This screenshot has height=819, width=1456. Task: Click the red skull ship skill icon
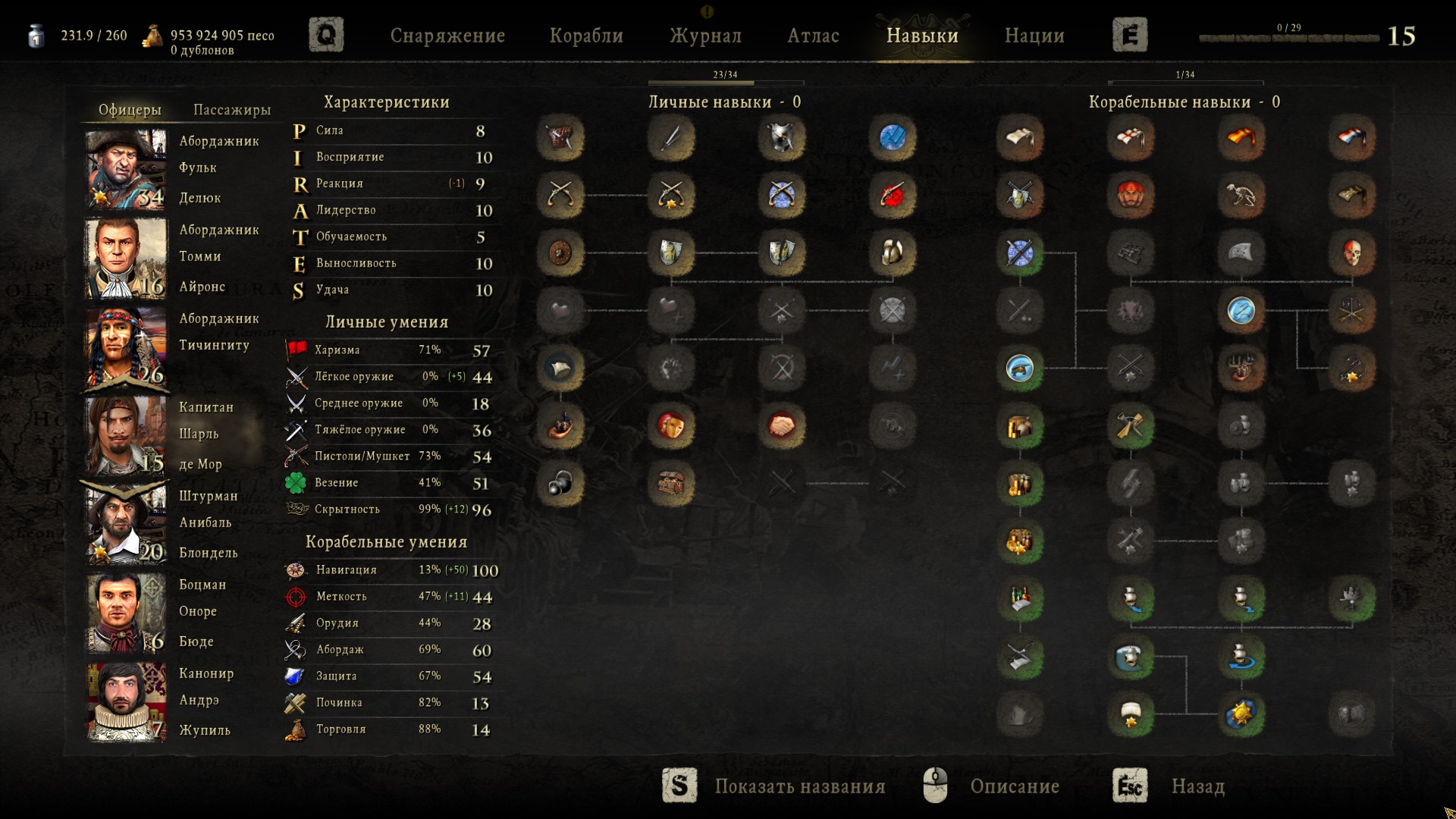[x=1351, y=253]
